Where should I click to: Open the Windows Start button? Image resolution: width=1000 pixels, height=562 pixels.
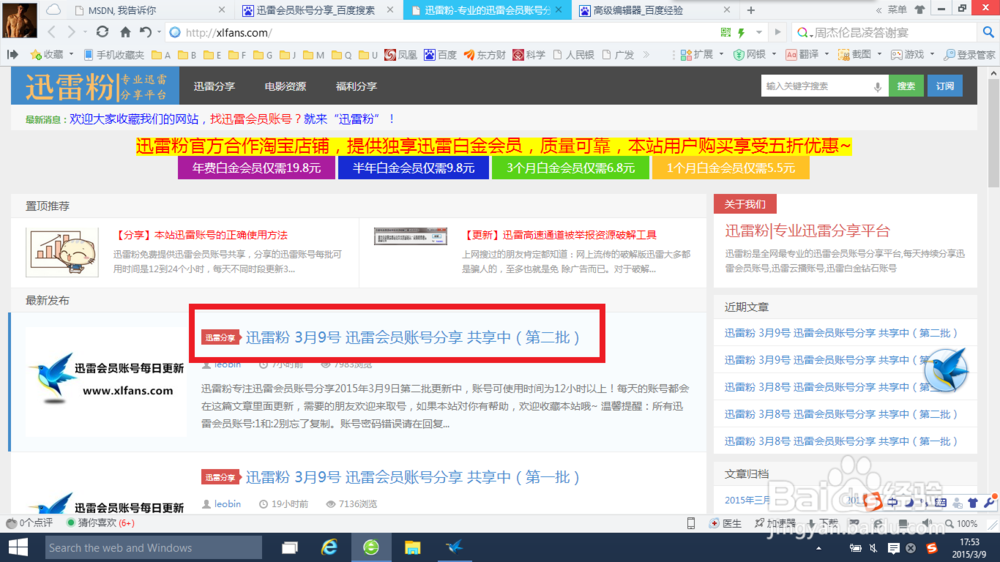18,547
